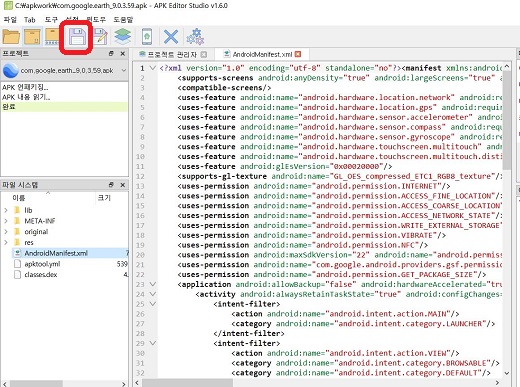Click line 30 action VIEW text

pyautogui.click(x=345, y=353)
